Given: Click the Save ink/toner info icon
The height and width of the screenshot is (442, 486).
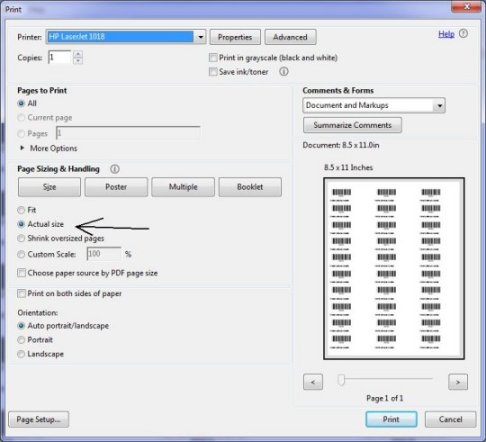Looking at the screenshot, I should click(x=284, y=71).
